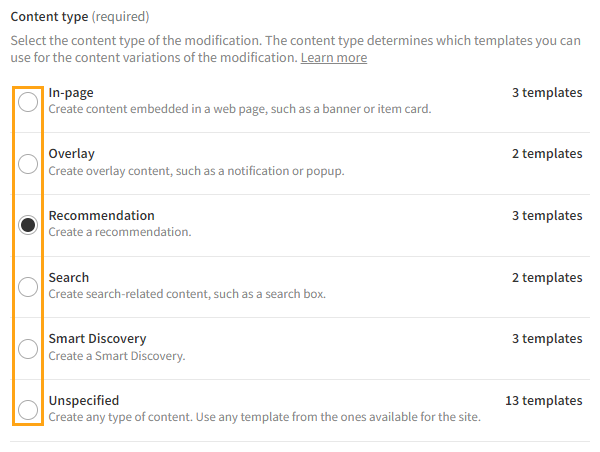The height and width of the screenshot is (452, 600).
Task: Select the In-page radio button
Action: [x=28, y=101]
